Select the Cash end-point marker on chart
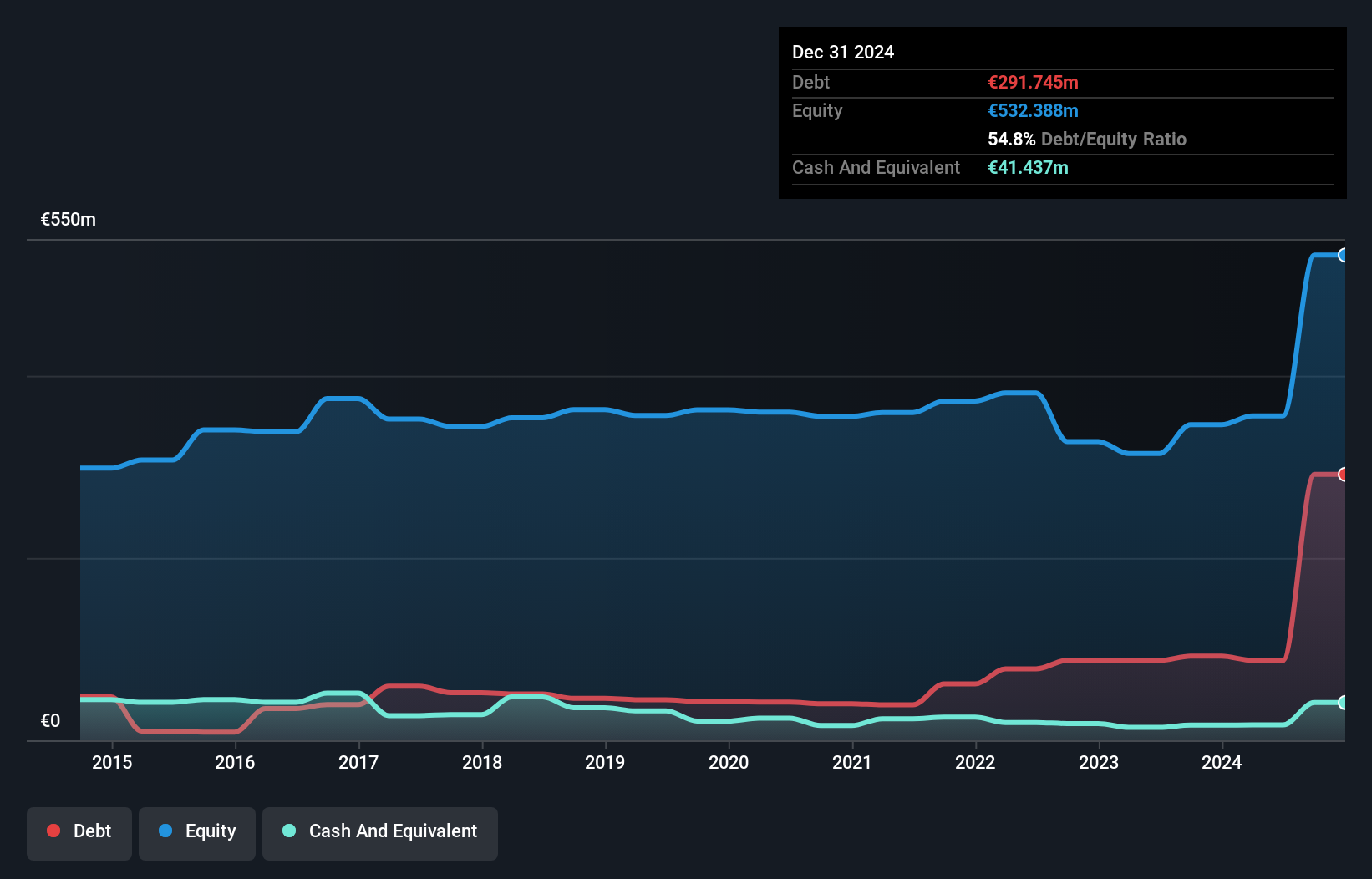 [x=1343, y=703]
